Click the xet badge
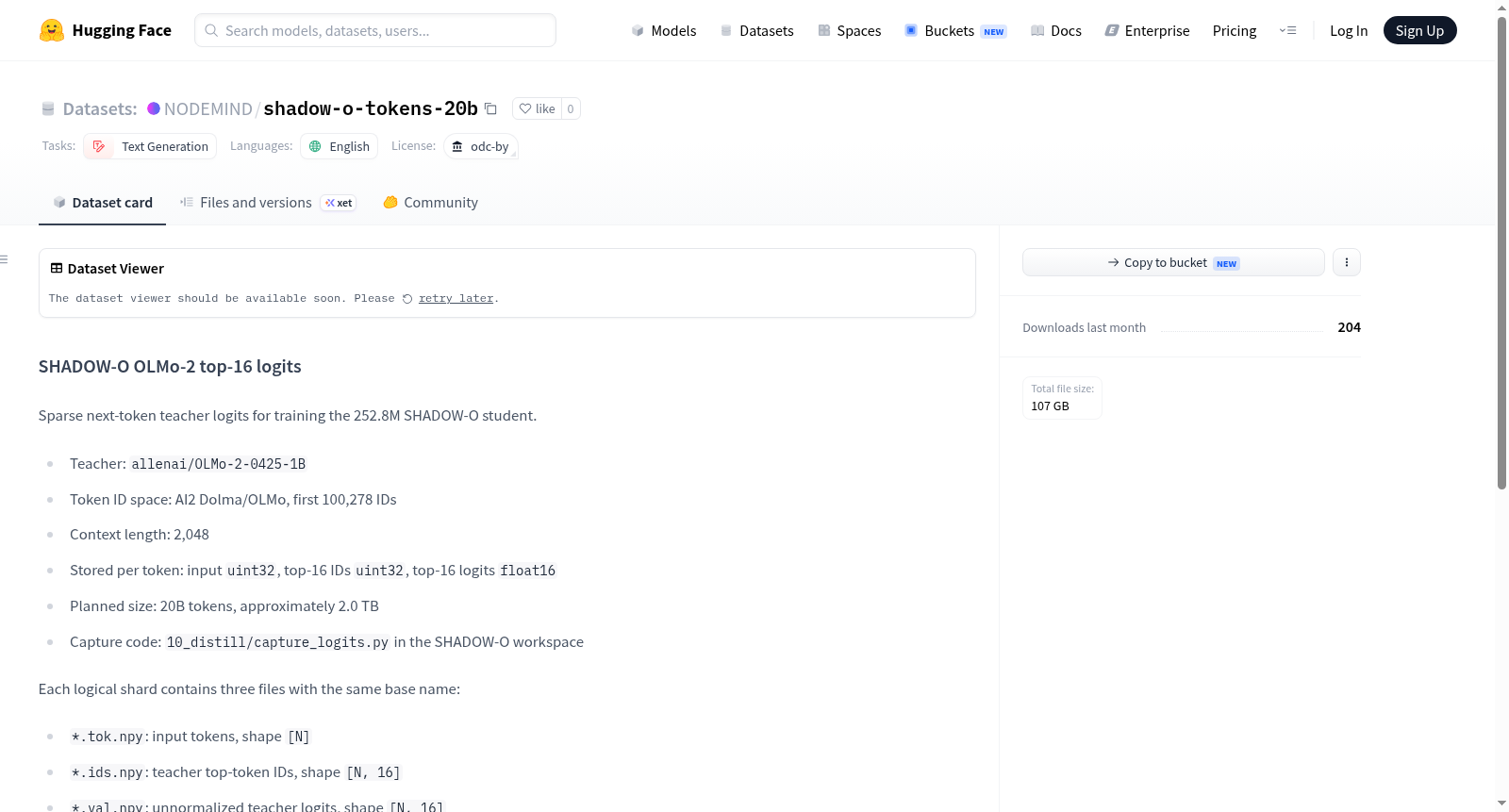Screen dimensions: 1509x812 [339, 203]
